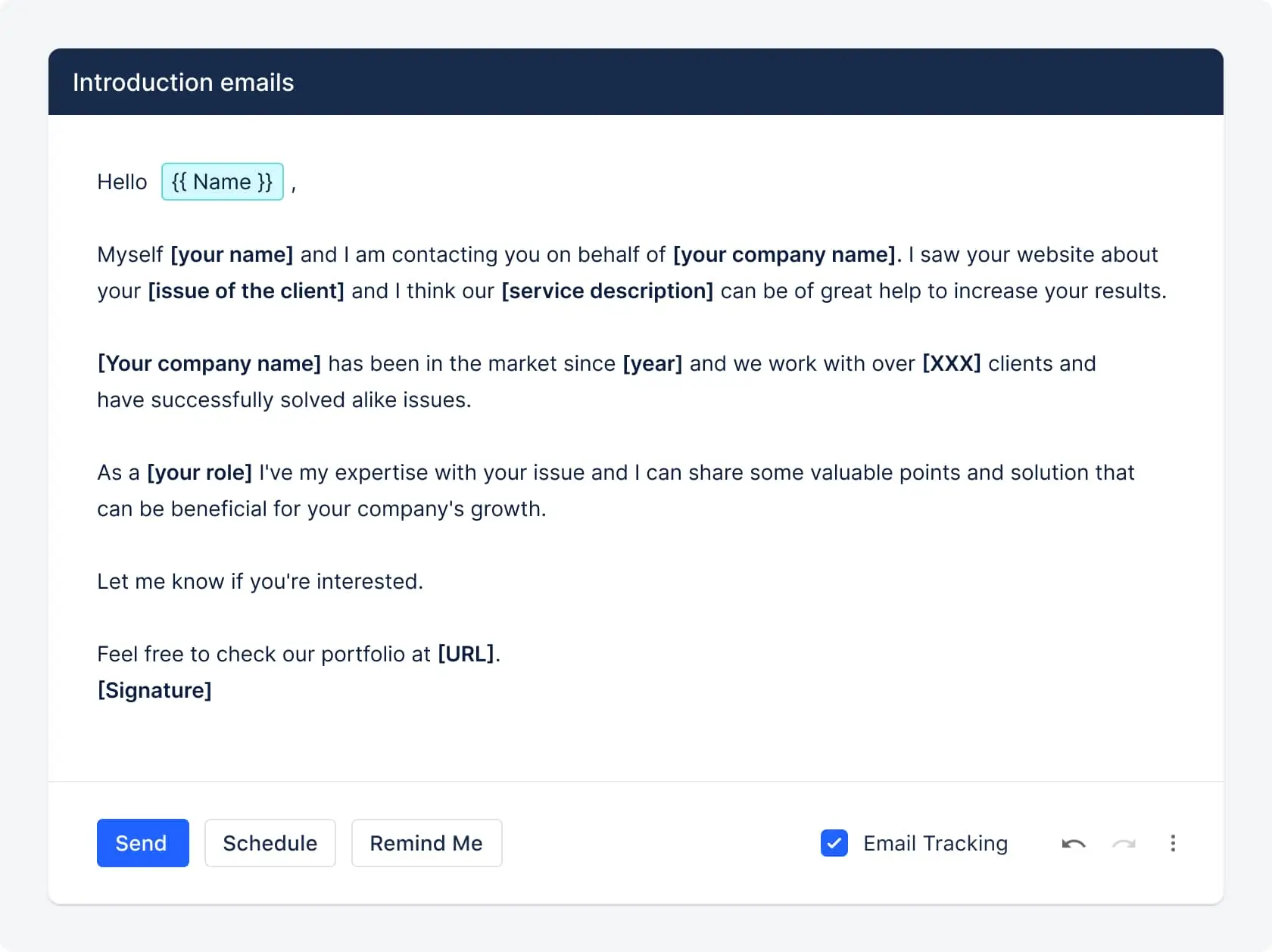Image resolution: width=1272 pixels, height=952 pixels.
Task: Undo the last edit
Action: 1074,844
